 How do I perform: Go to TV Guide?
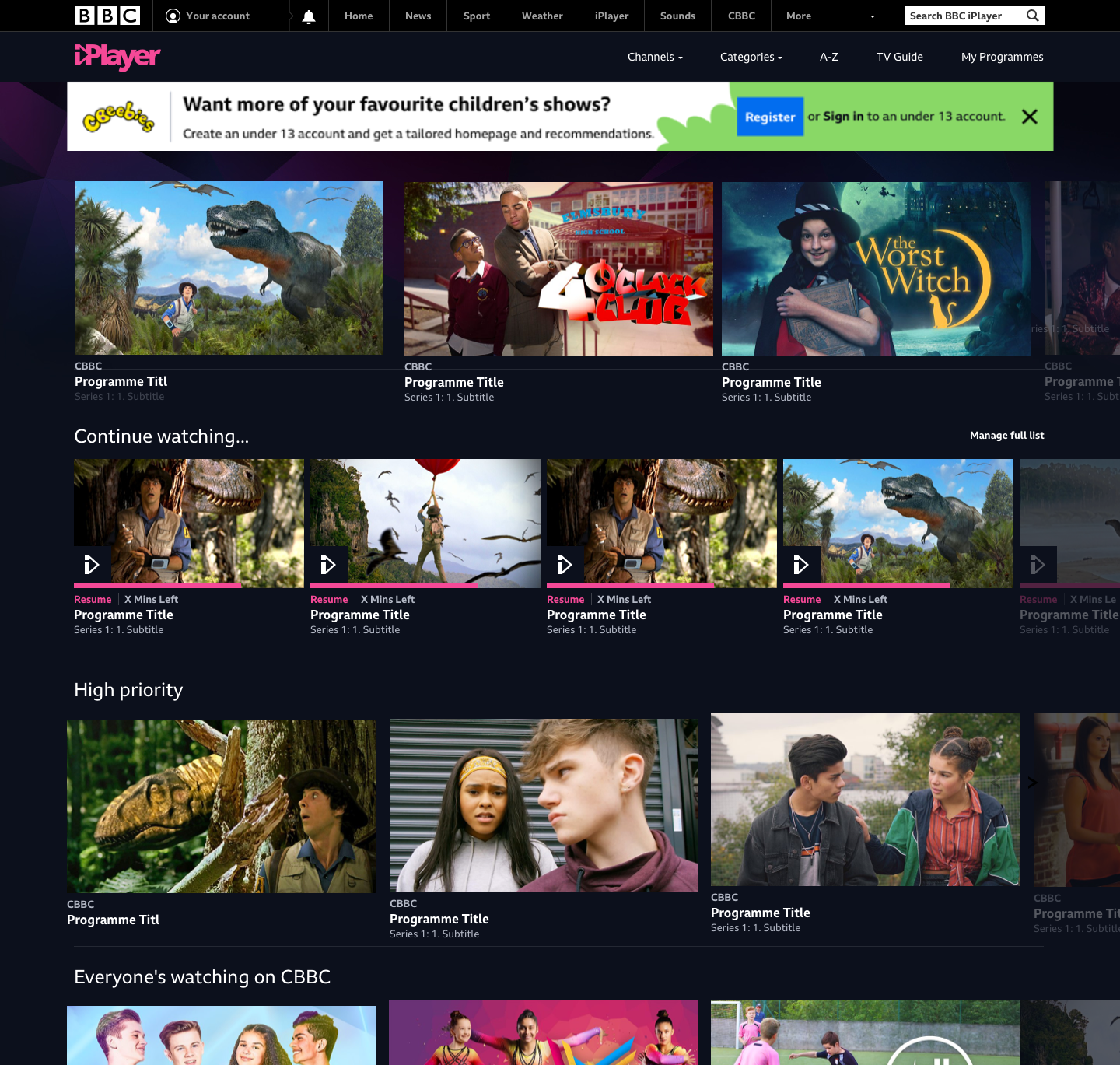pyautogui.click(x=900, y=57)
